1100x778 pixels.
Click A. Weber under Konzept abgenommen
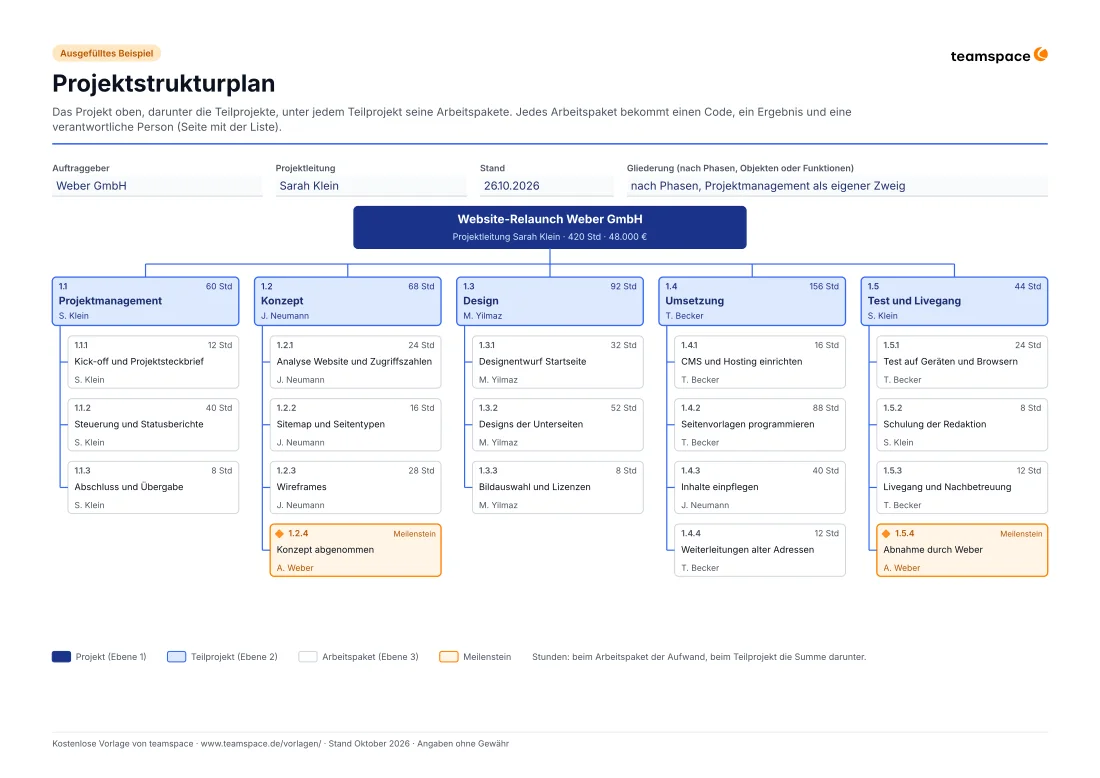295,568
